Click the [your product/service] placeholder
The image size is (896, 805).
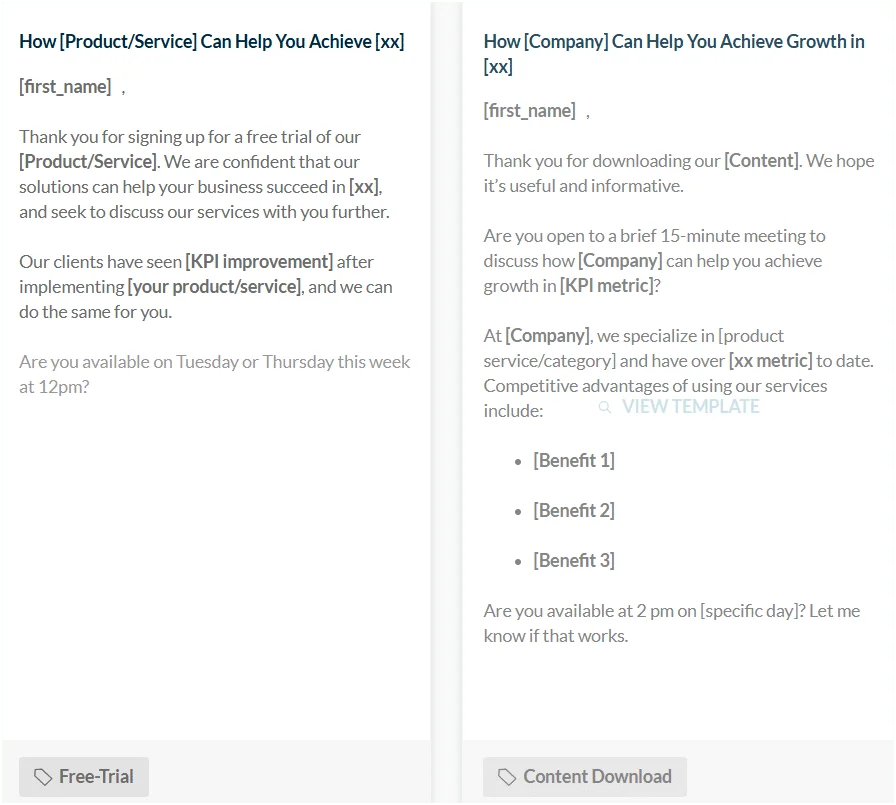pyautogui.click(x=214, y=287)
